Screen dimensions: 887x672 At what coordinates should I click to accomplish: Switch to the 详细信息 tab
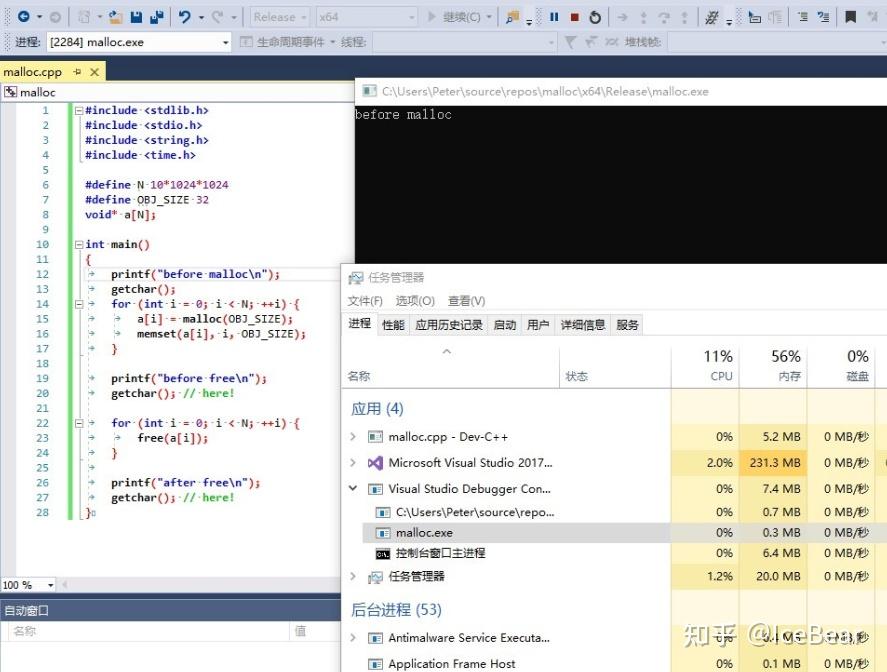coord(583,325)
